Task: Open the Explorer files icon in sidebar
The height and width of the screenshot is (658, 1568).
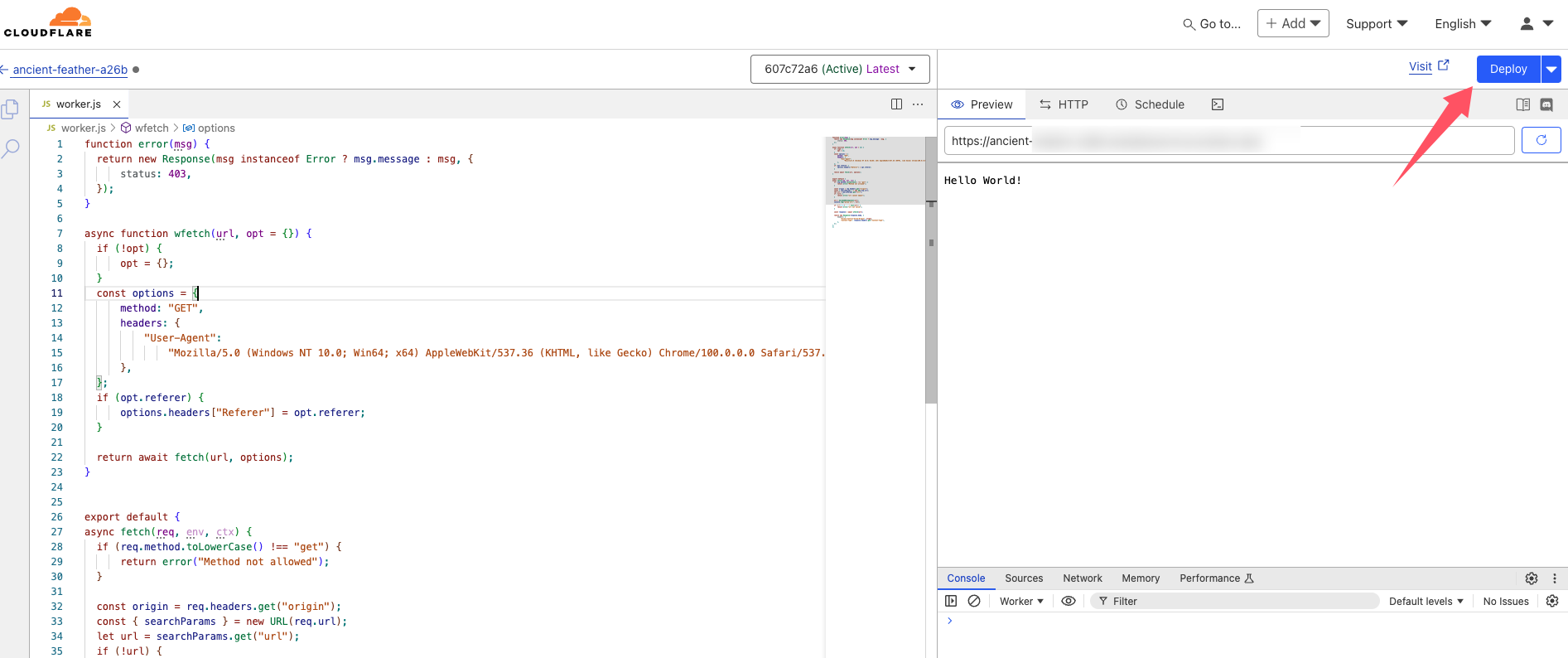Action: click(x=11, y=109)
